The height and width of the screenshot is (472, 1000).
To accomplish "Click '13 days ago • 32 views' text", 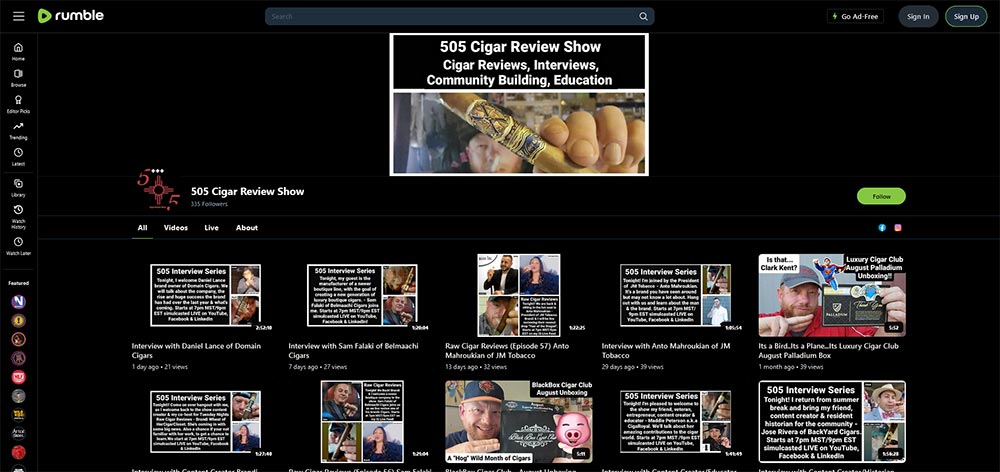I will tap(476, 367).
